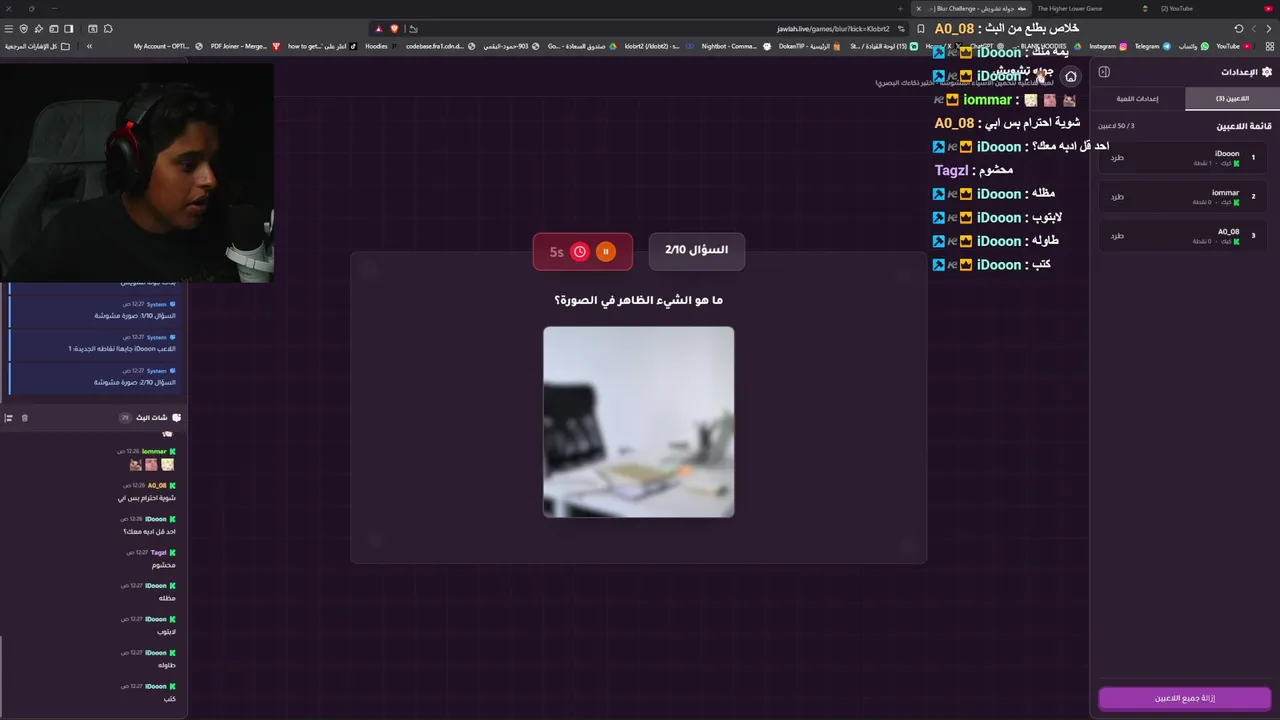The height and width of the screenshot is (720, 1280).
Task: Expand the bookmarks overflow chevron
Action: [x=89, y=46]
